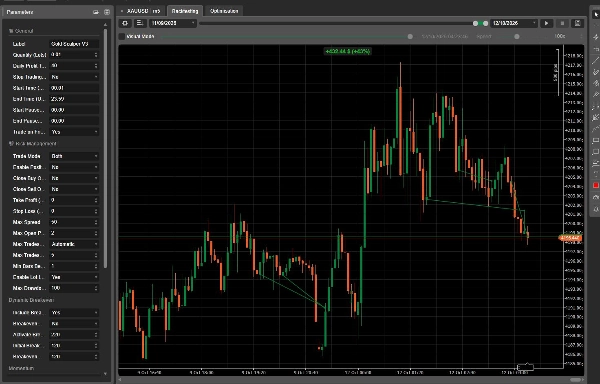Click the Risk Management section header
Viewport: 600px width, 384px height.
(33, 144)
